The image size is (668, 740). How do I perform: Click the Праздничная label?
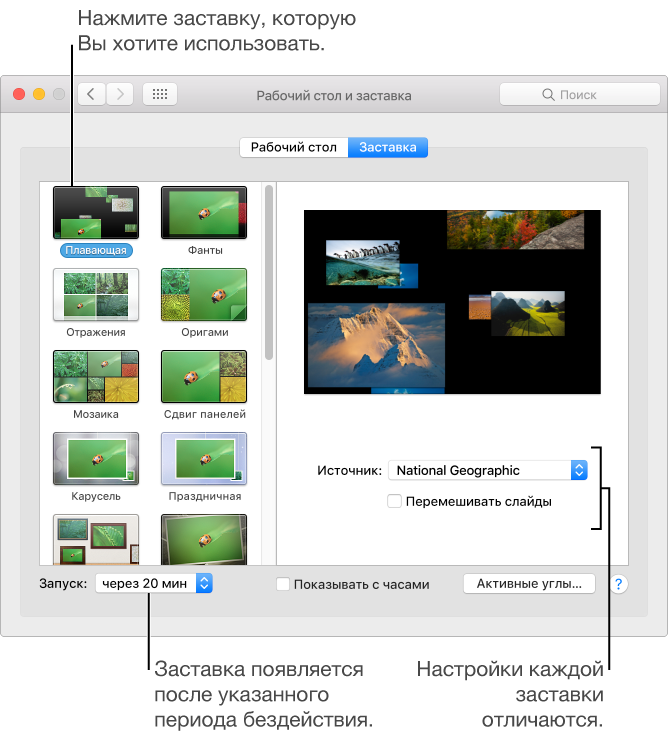pos(205,496)
